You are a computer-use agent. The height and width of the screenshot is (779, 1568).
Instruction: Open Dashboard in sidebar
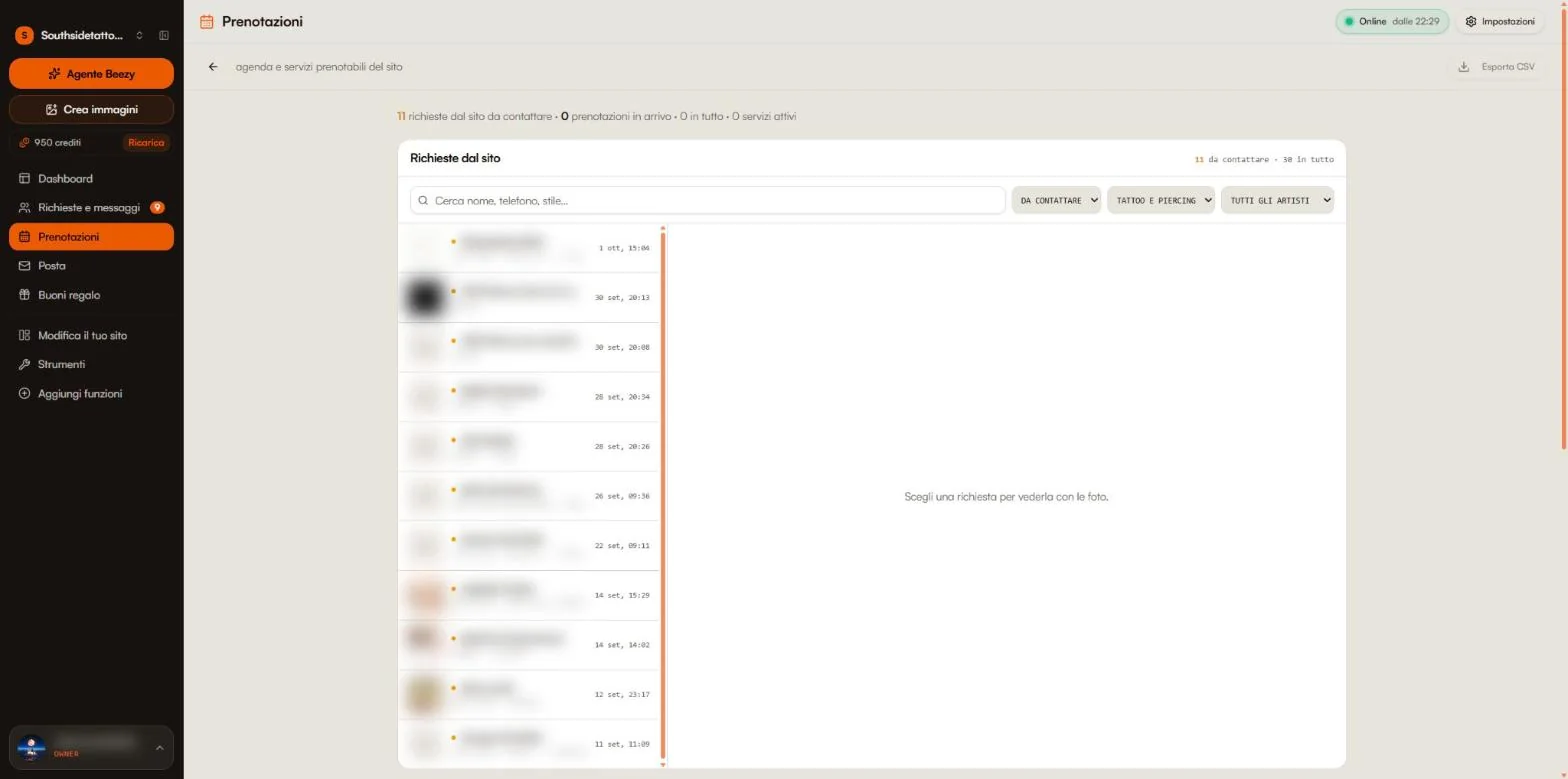coord(91,179)
